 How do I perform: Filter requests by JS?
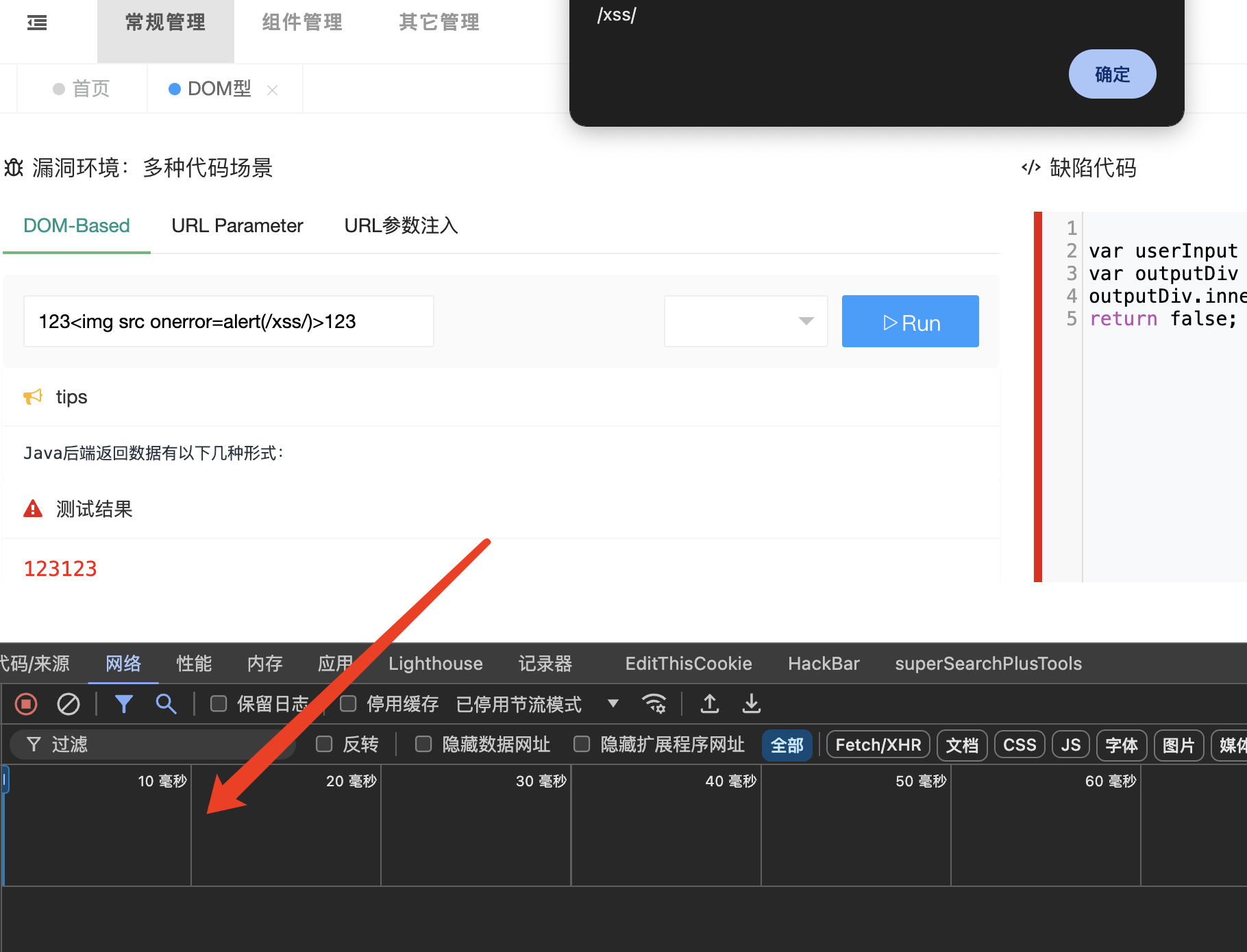[1070, 745]
